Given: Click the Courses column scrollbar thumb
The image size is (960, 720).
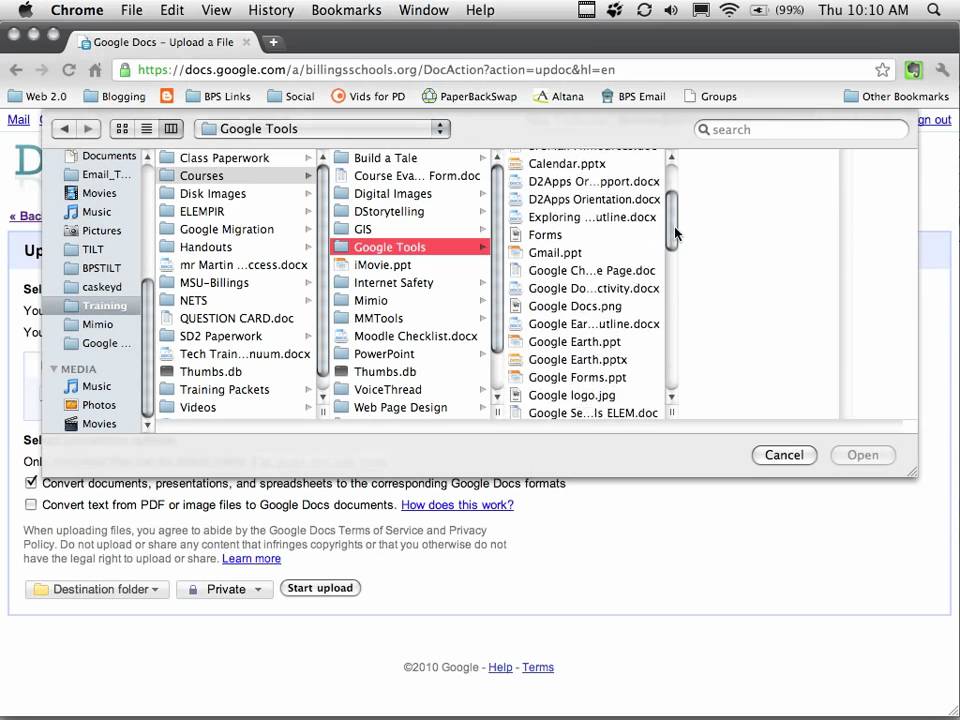Looking at the screenshot, I should (497, 258).
